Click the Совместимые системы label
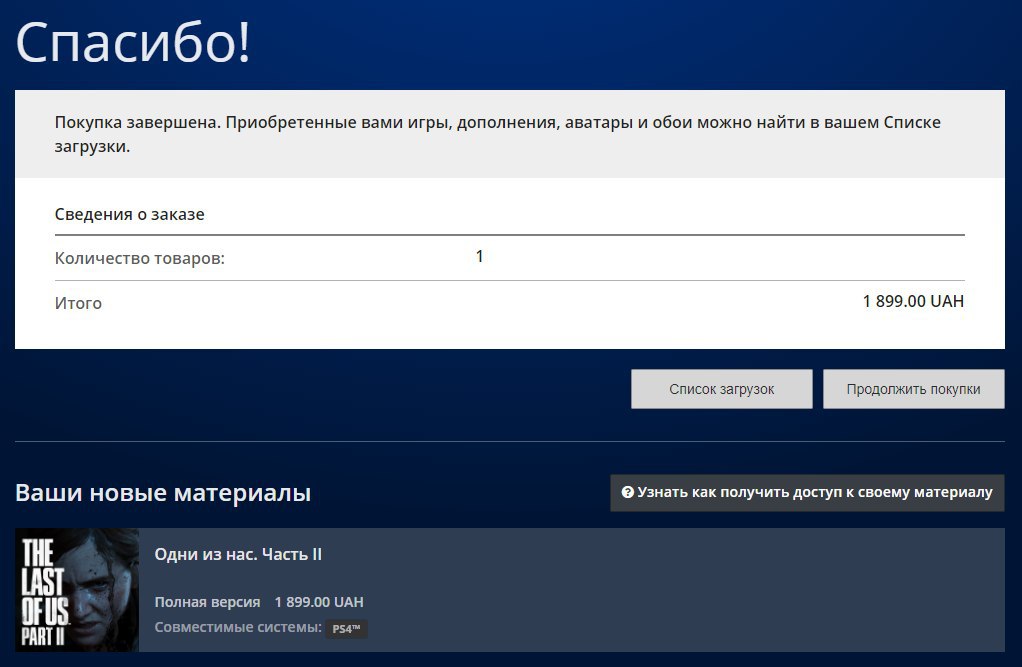This screenshot has width=1022, height=667. [x=238, y=627]
